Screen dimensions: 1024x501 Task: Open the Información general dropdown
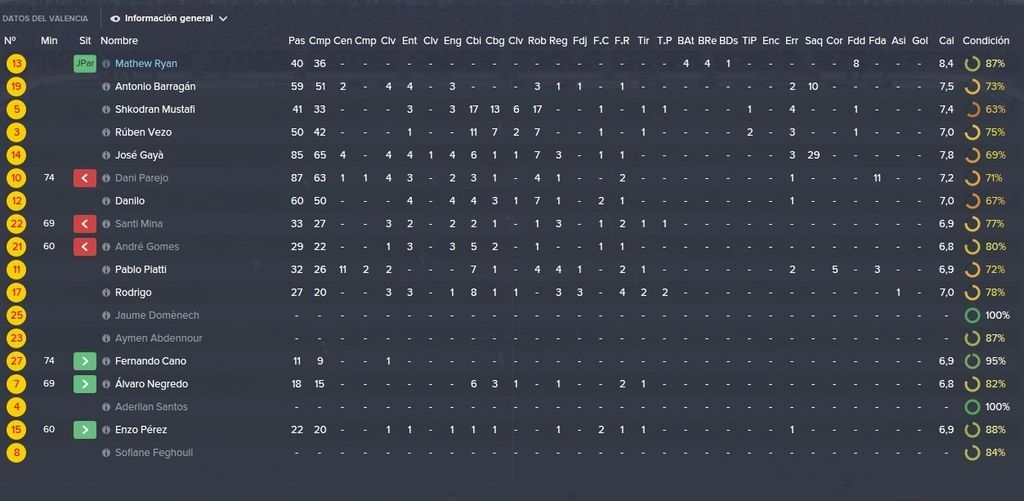(x=169, y=19)
